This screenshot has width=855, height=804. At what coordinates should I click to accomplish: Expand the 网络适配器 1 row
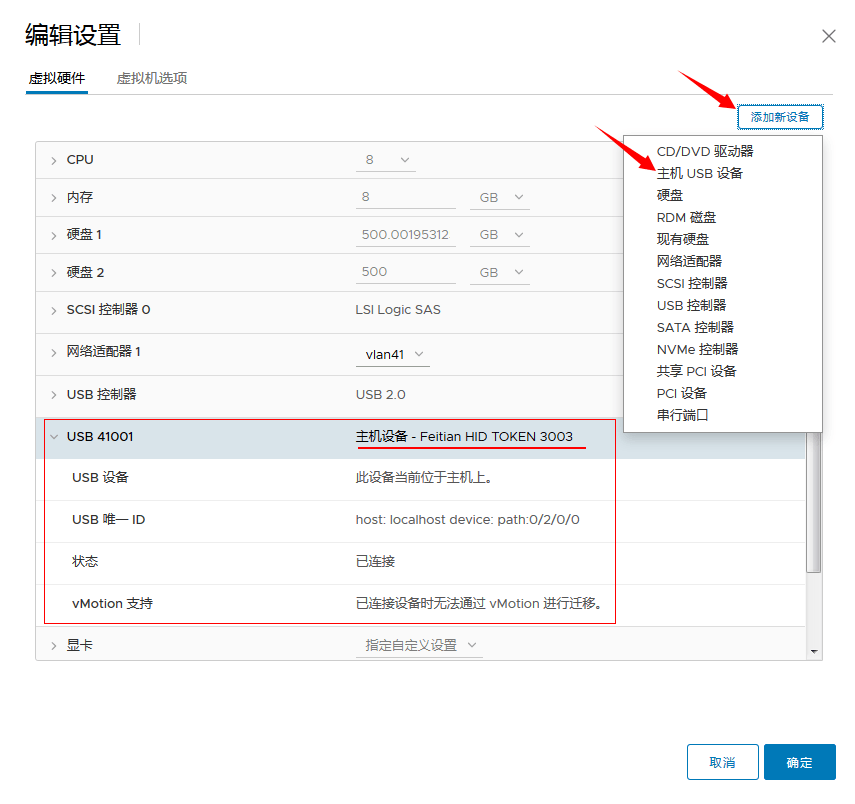click(53, 352)
